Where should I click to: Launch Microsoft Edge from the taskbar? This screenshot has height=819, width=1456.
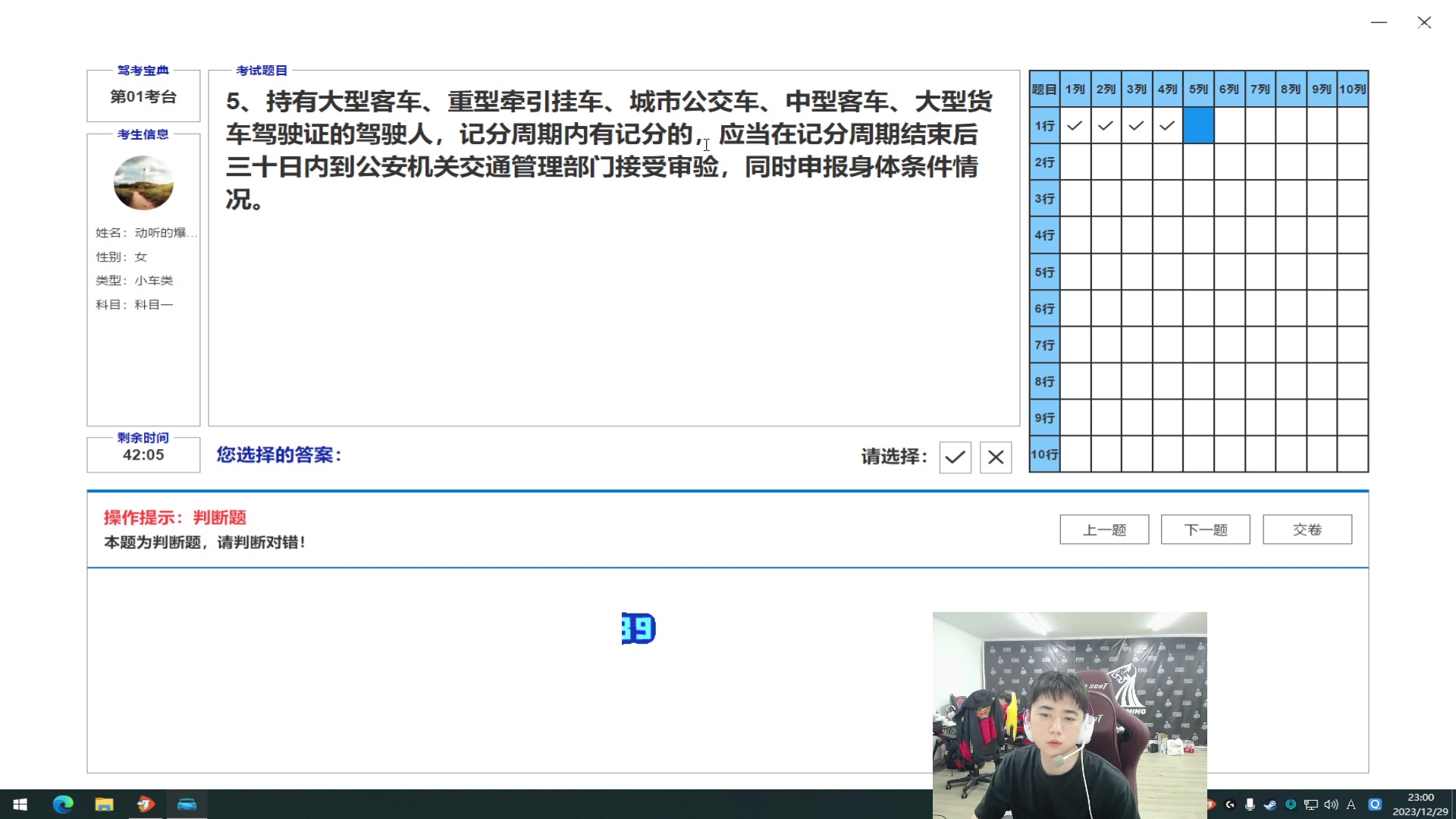point(63,805)
